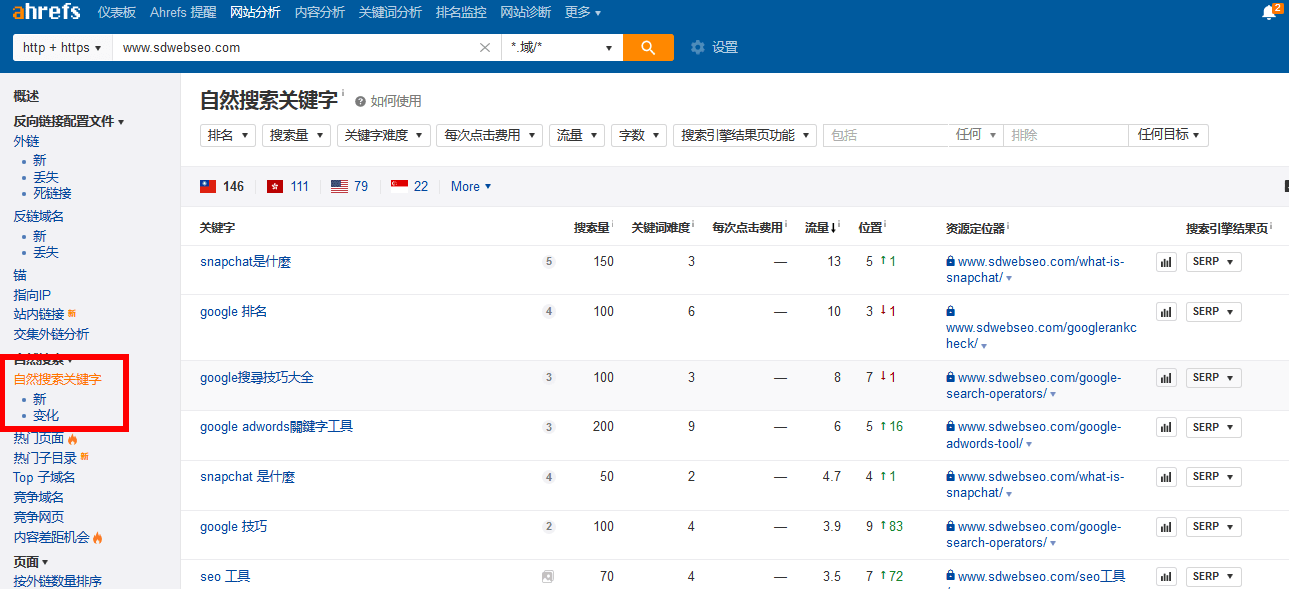This screenshot has width=1289, height=589.
Task: Select the US flag country filter 79
Action: point(349,186)
